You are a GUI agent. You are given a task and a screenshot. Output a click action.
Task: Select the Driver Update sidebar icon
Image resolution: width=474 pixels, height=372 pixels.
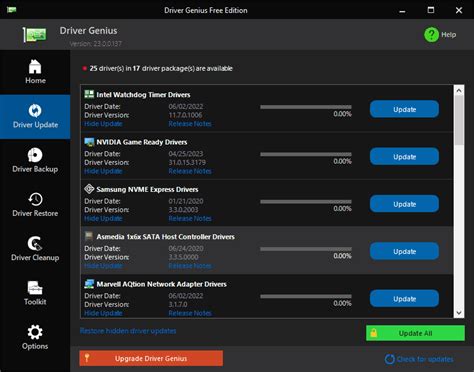point(35,111)
